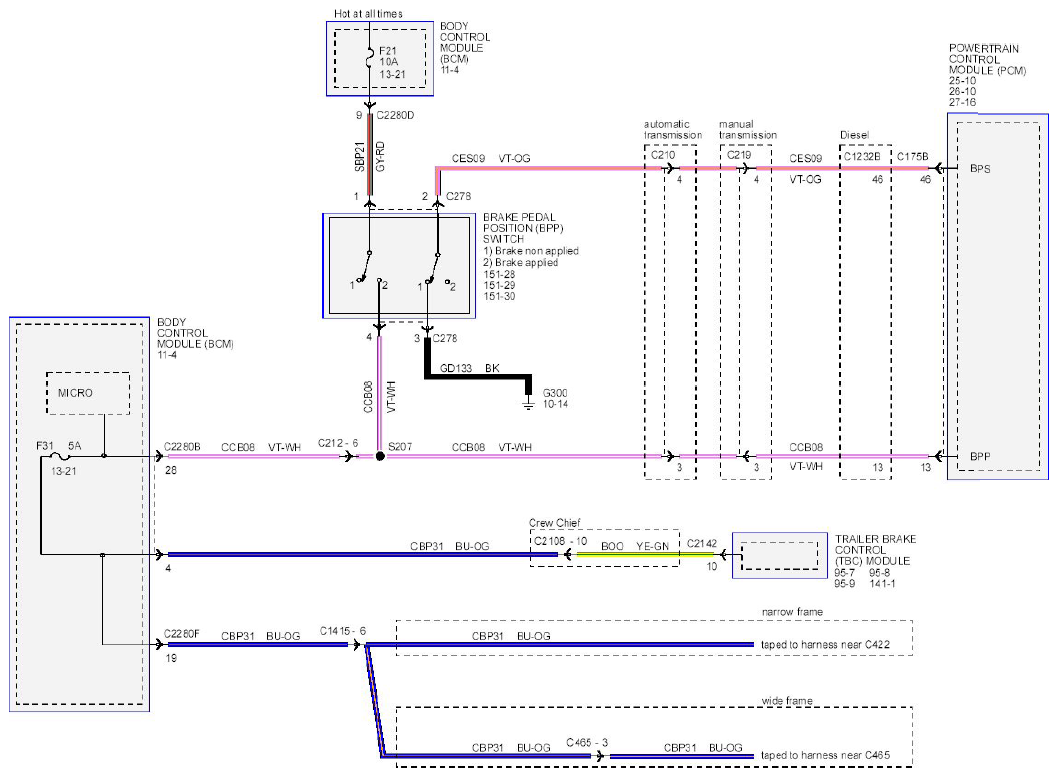The image size is (1058, 777).
Task: Click the C1415 - 6 connector label
Action: [343, 631]
